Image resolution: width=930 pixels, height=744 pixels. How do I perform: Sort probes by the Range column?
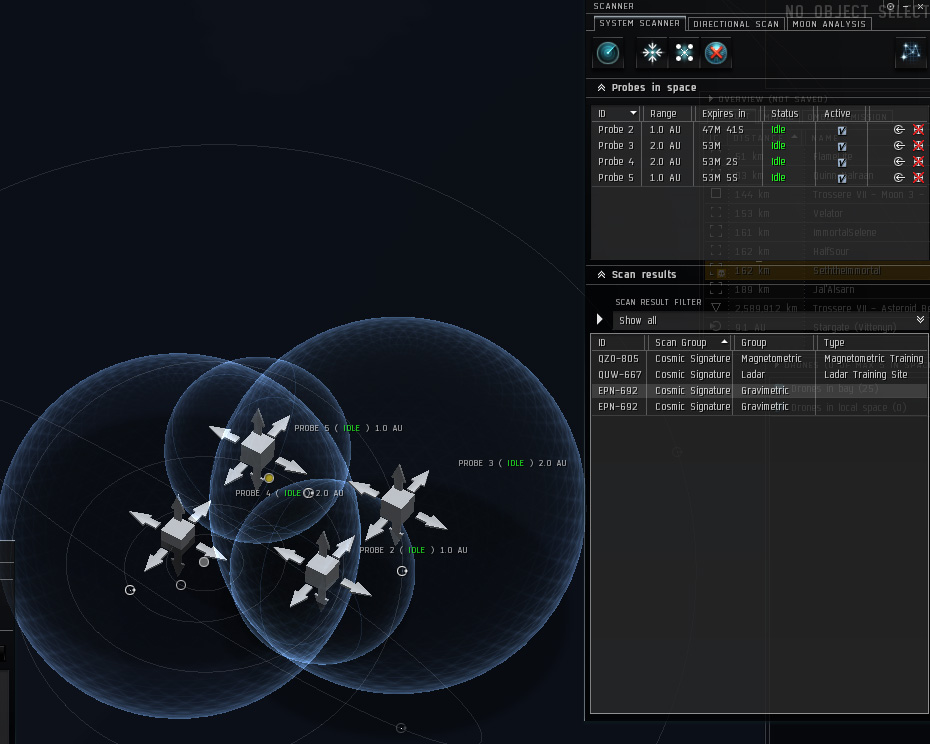tap(667, 113)
